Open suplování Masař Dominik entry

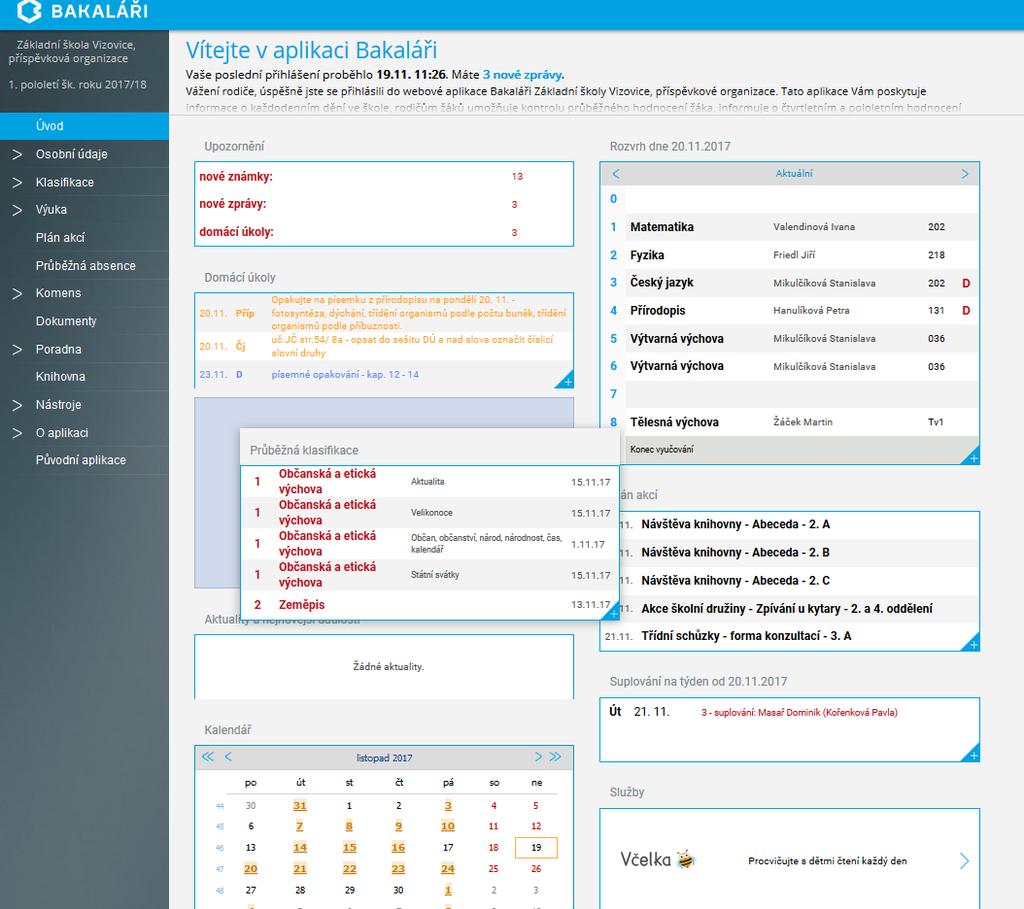coord(799,712)
